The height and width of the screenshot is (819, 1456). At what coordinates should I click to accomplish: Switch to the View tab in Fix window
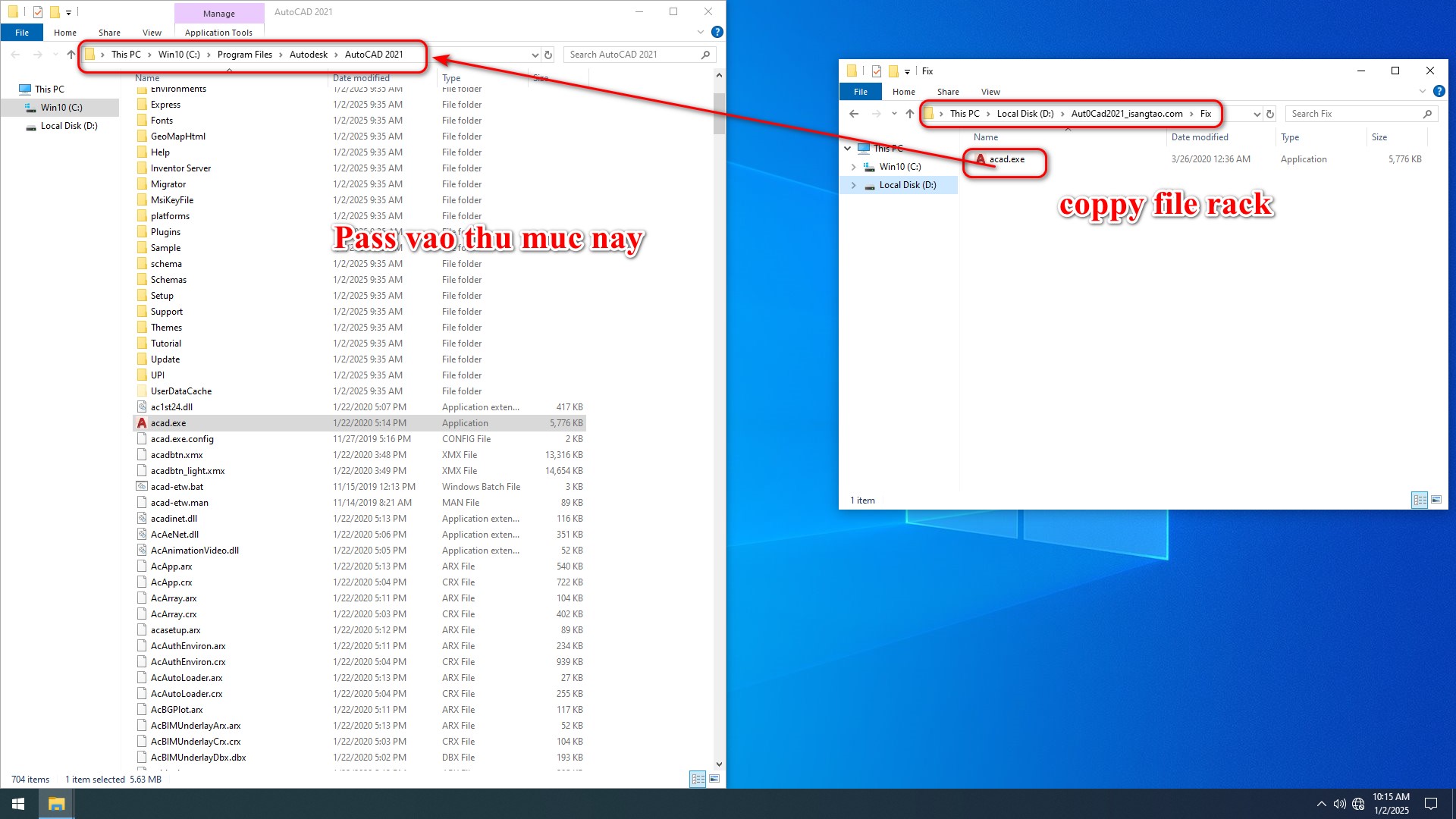point(990,92)
